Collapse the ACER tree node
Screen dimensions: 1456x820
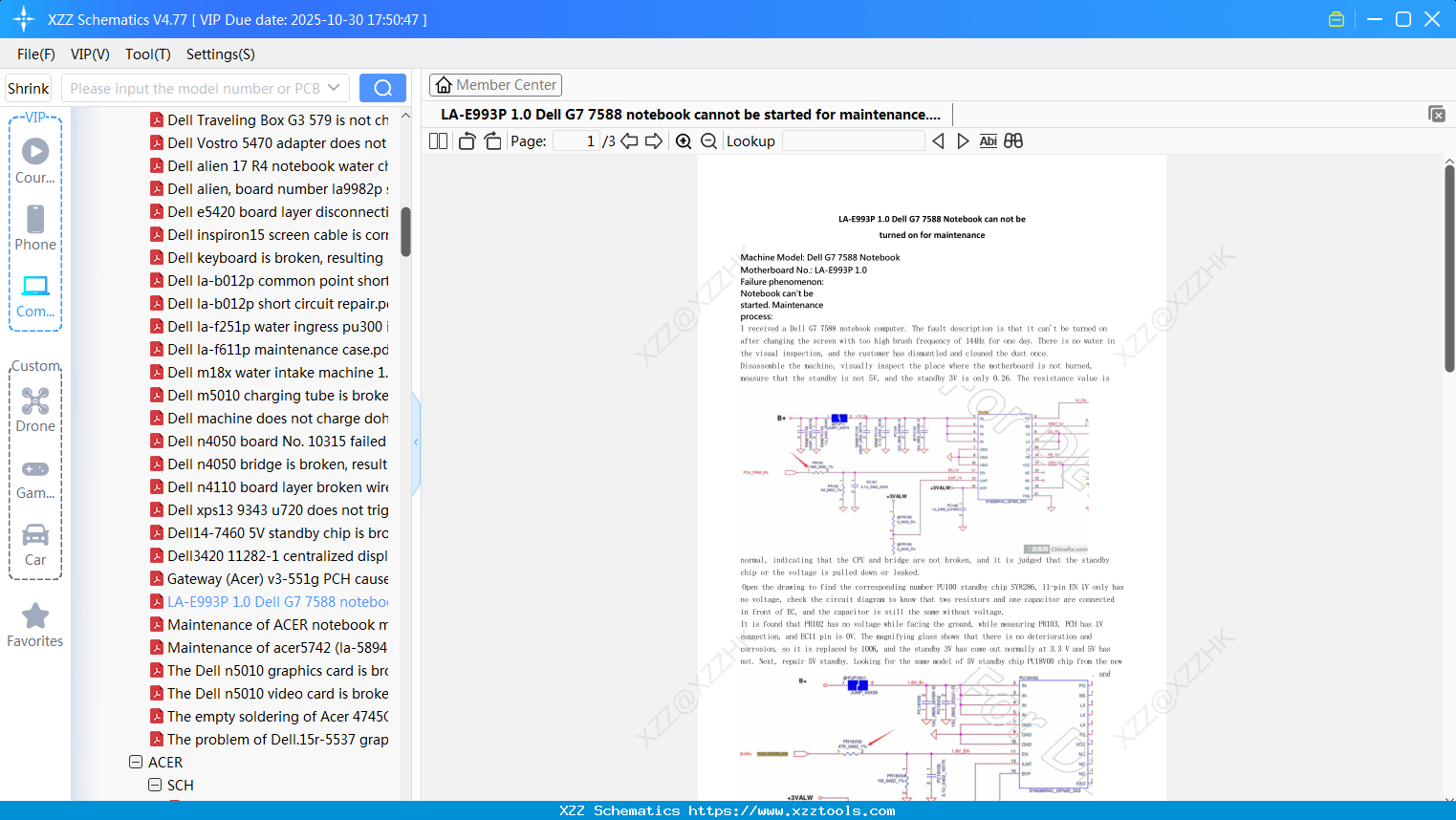pyautogui.click(x=136, y=763)
